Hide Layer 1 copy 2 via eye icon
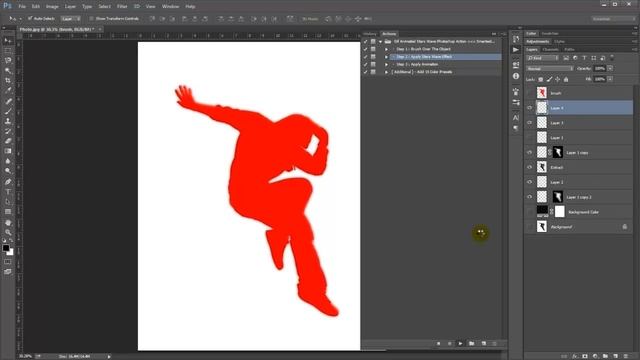The width and height of the screenshot is (640, 360). pyautogui.click(x=530, y=197)
